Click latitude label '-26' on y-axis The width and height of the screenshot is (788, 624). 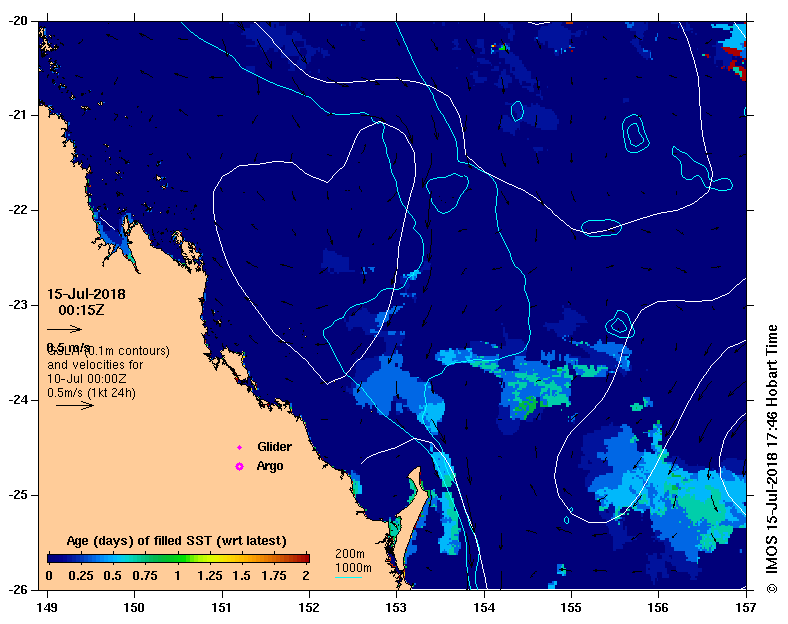click(x=18, y=590)
